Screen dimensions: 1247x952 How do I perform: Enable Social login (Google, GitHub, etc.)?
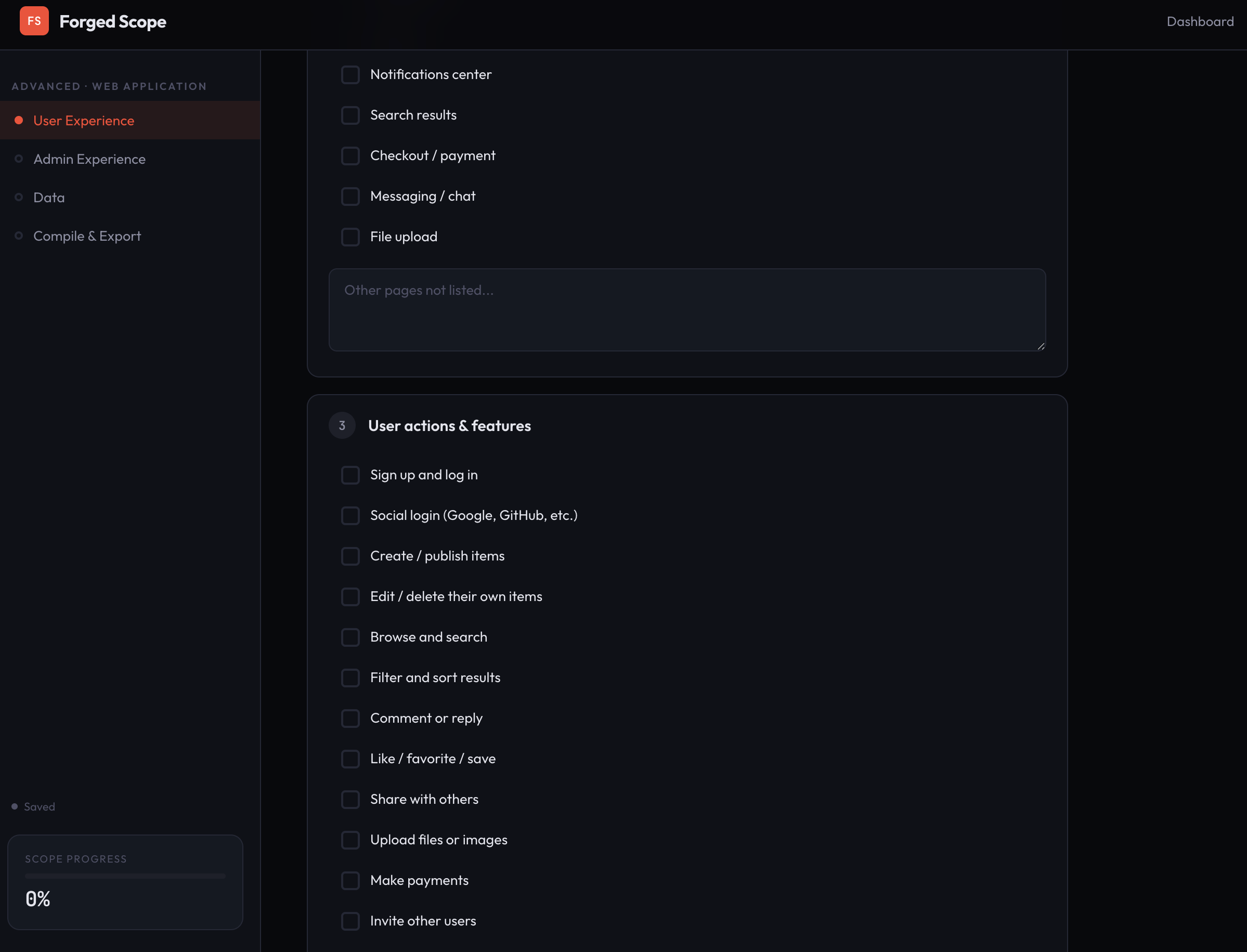coord(350,516)
